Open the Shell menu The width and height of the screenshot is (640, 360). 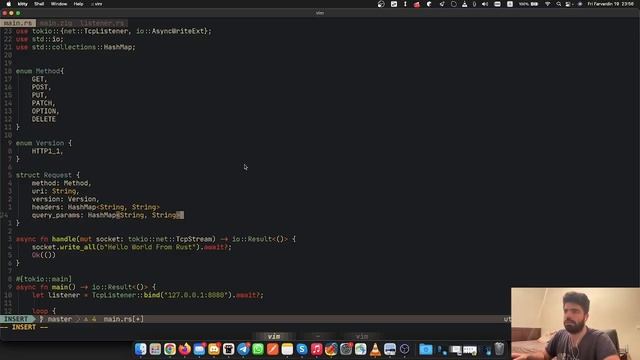[x=39, y=4]
